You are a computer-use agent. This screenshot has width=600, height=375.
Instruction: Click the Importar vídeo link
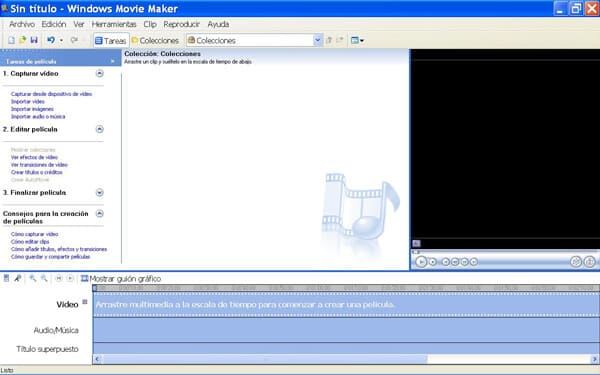coord(28,101)
